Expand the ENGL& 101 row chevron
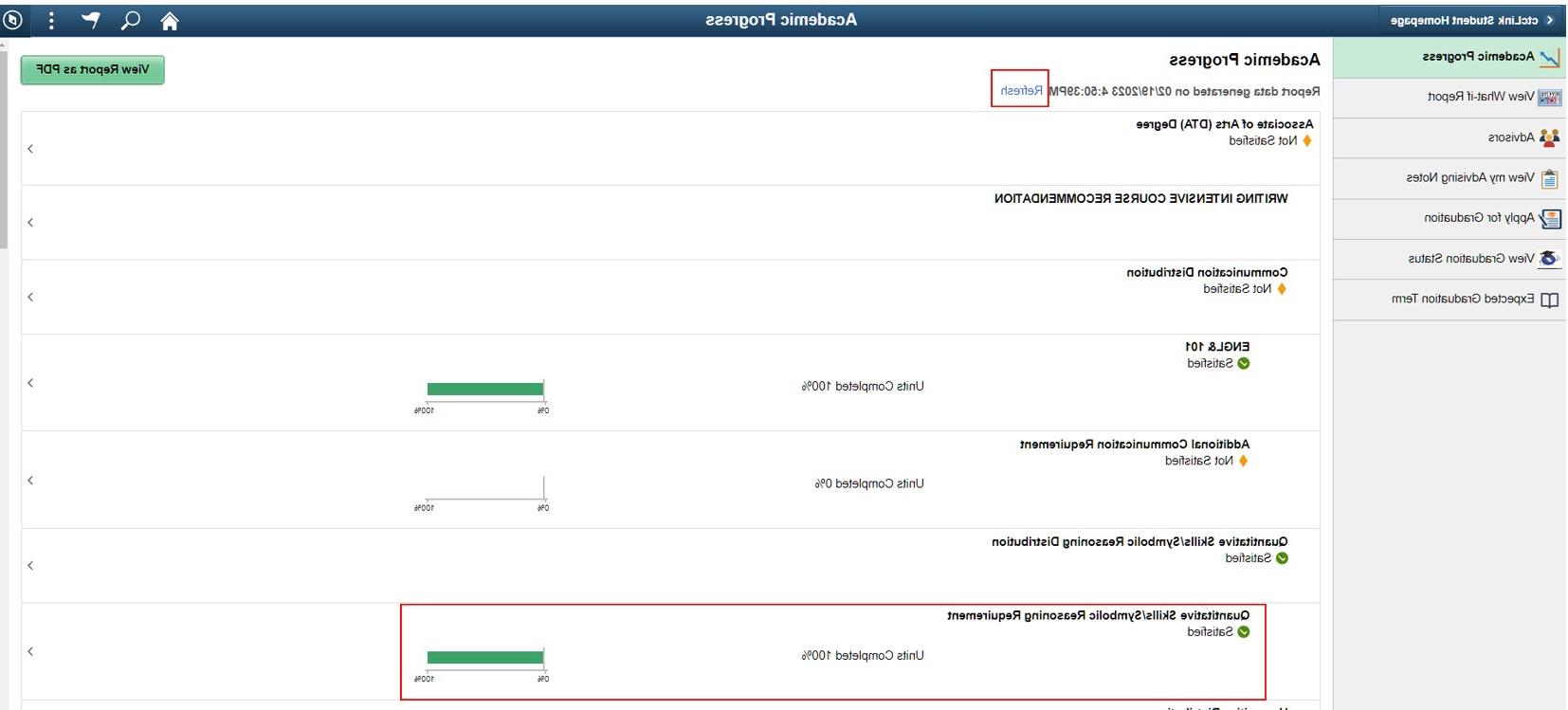 tap(30, 383)
